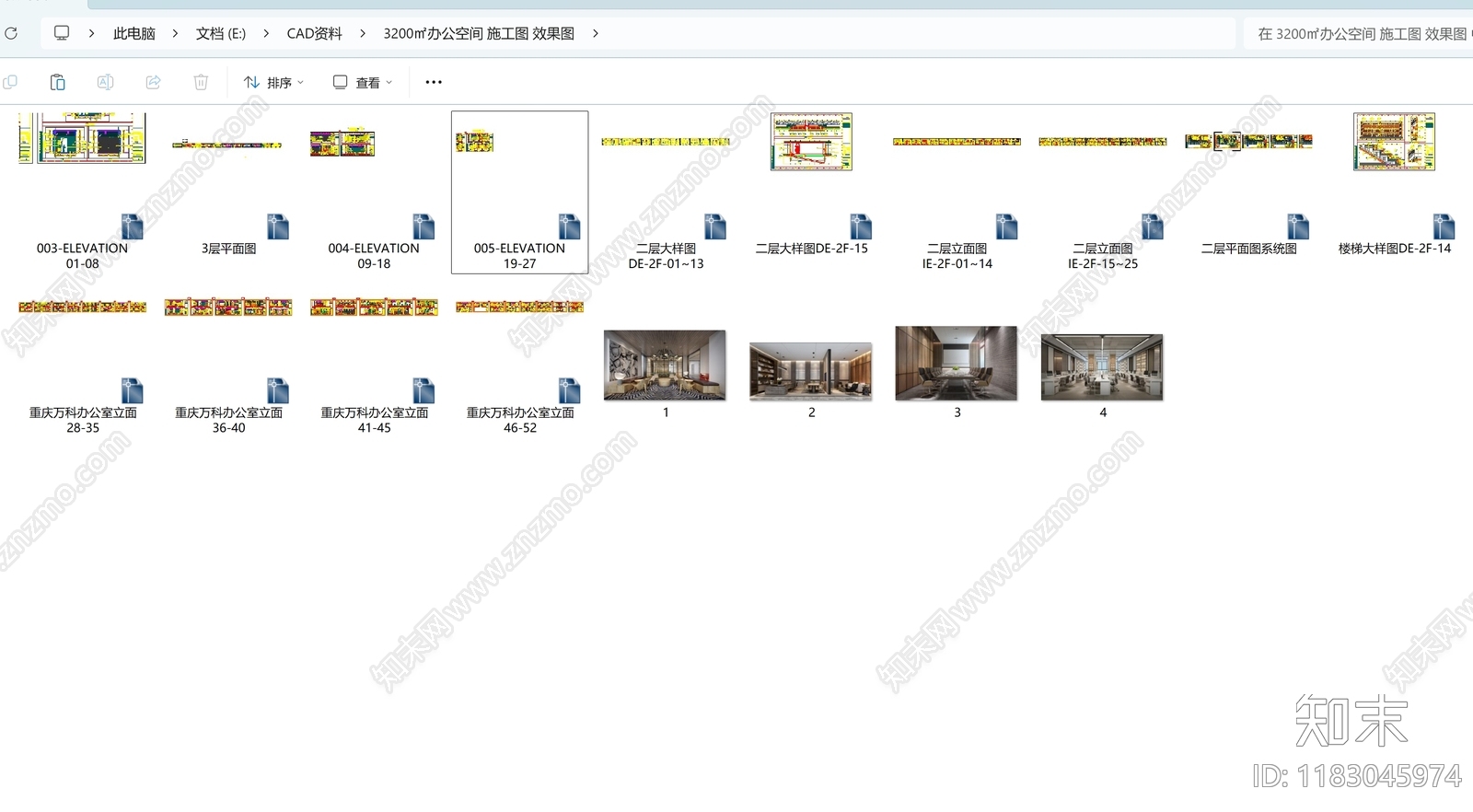Expand the chevron before 此电脑
Image resolution: width=1473 pixels, height=812 pixels.
pyautogui.click(x=91, y=33)
